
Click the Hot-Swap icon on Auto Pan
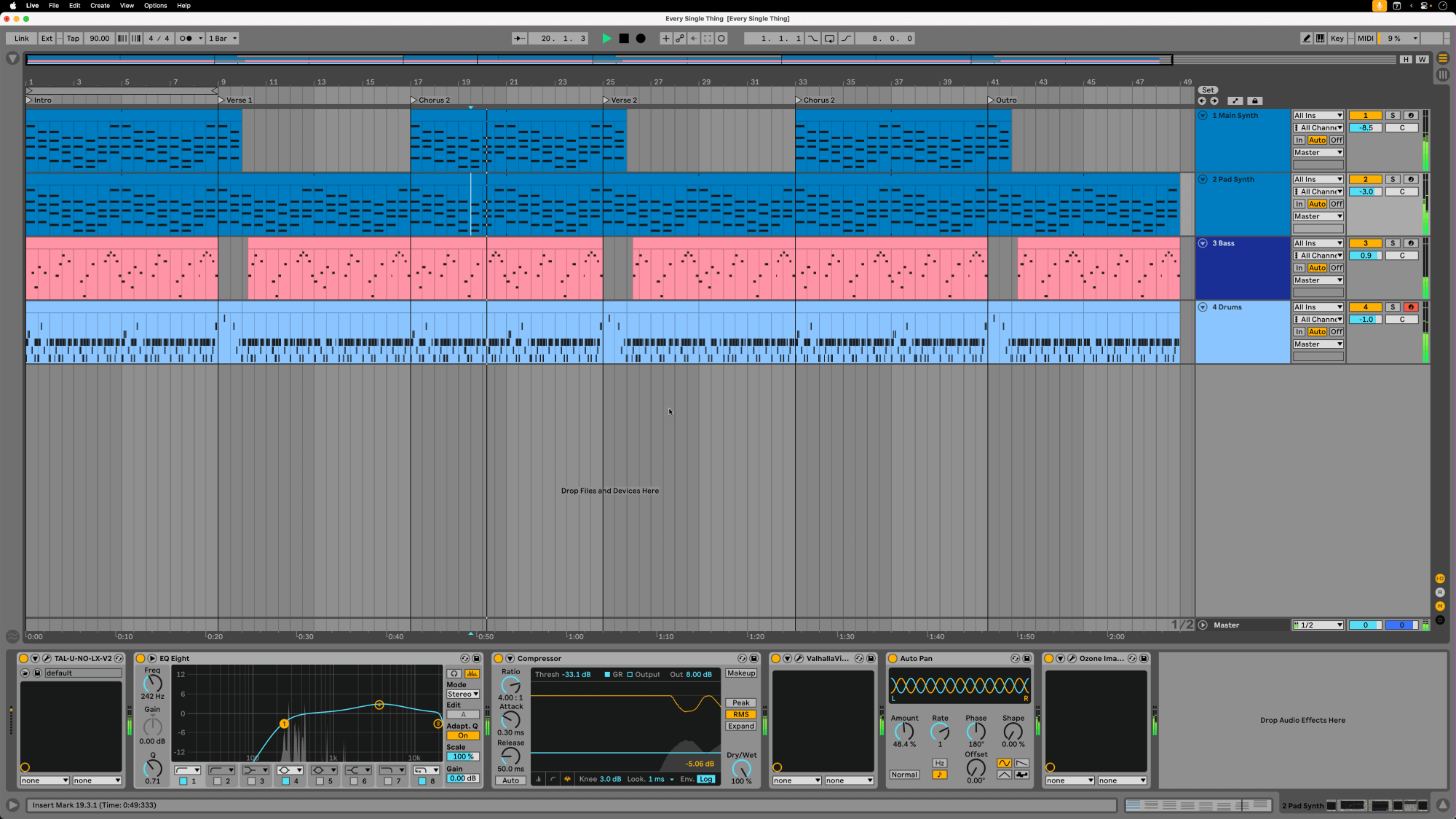point(1016,659)
